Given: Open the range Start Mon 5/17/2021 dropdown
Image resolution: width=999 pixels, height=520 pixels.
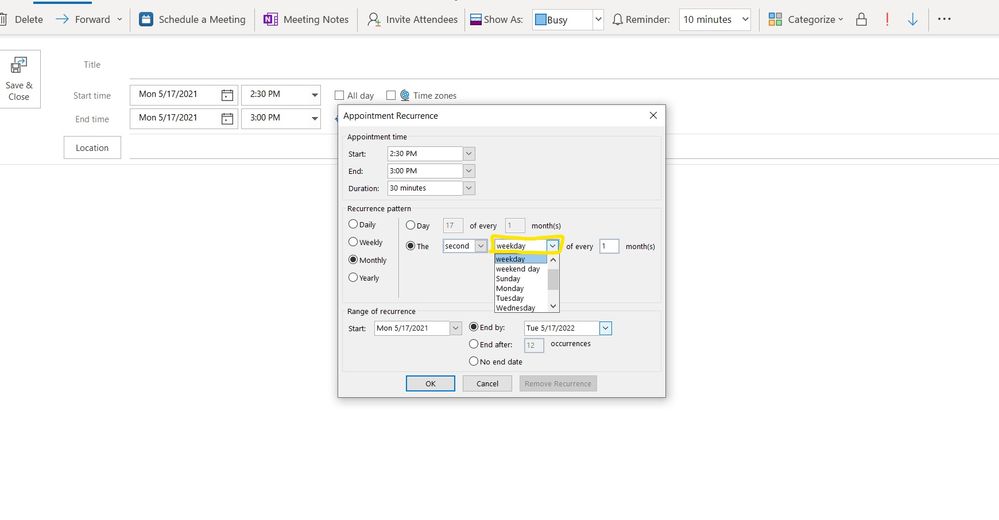Looking at the screenshot, I should 455,328.
